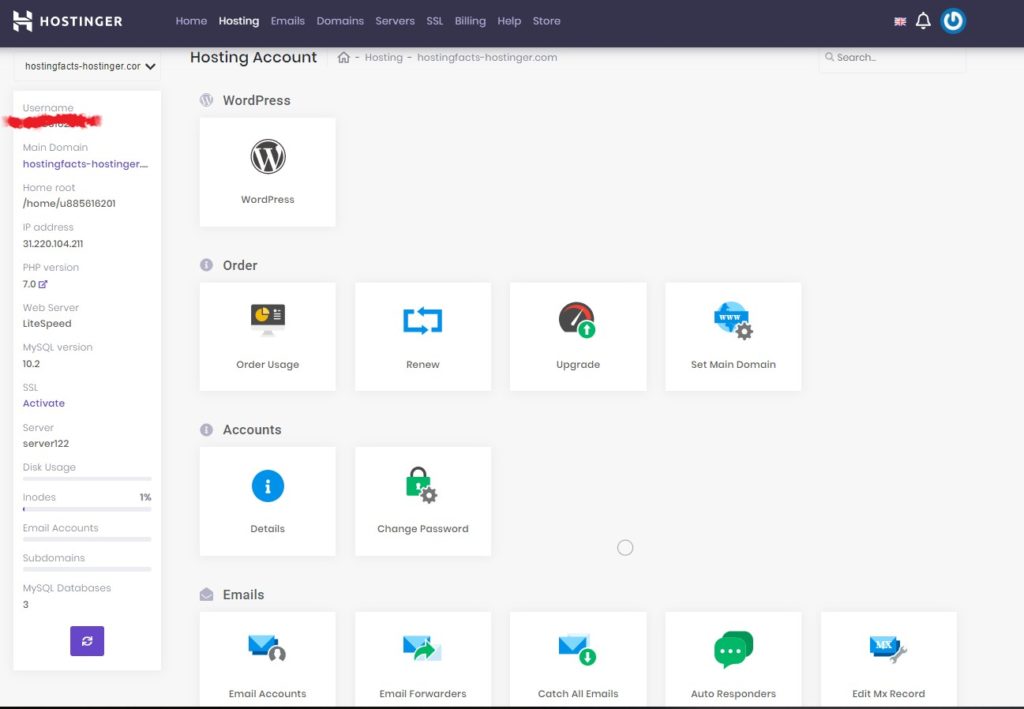Select the IP address 31.220.104.211

tap(53, 244)
